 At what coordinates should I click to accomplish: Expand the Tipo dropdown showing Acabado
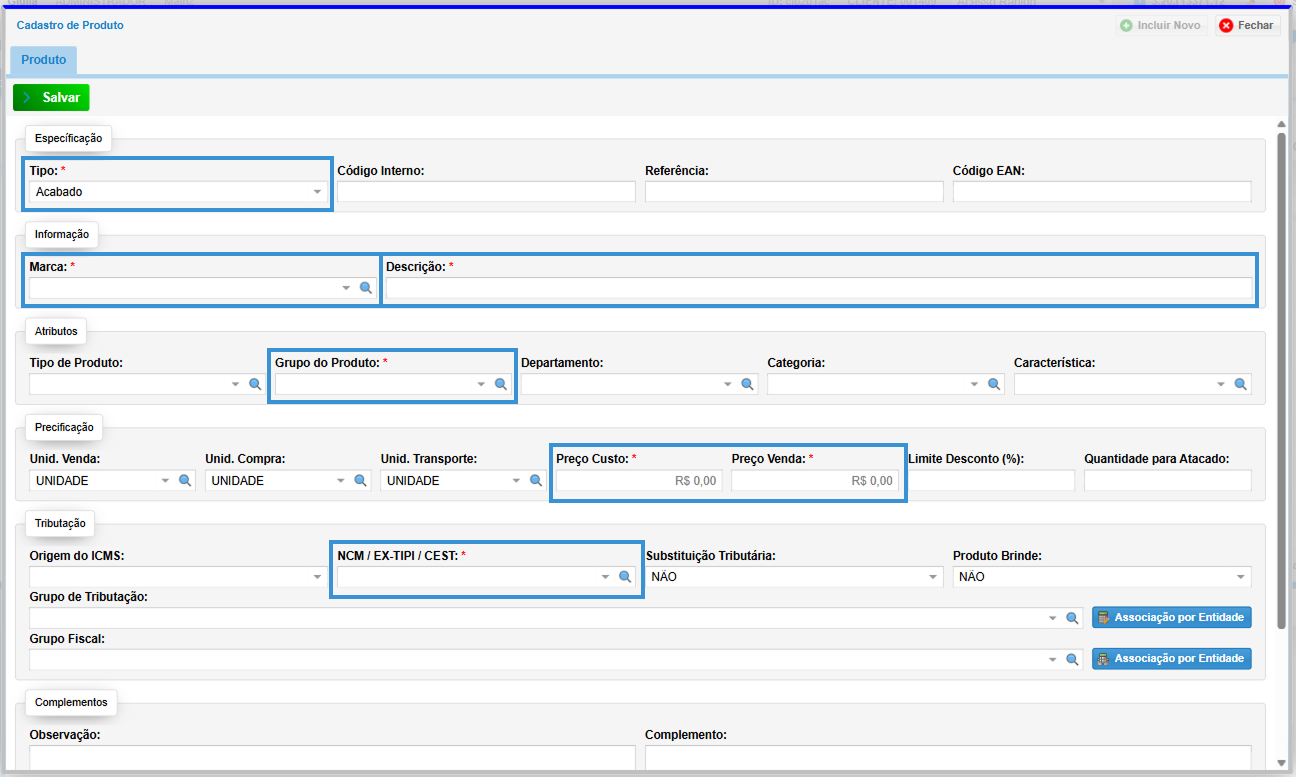(317, 192)
